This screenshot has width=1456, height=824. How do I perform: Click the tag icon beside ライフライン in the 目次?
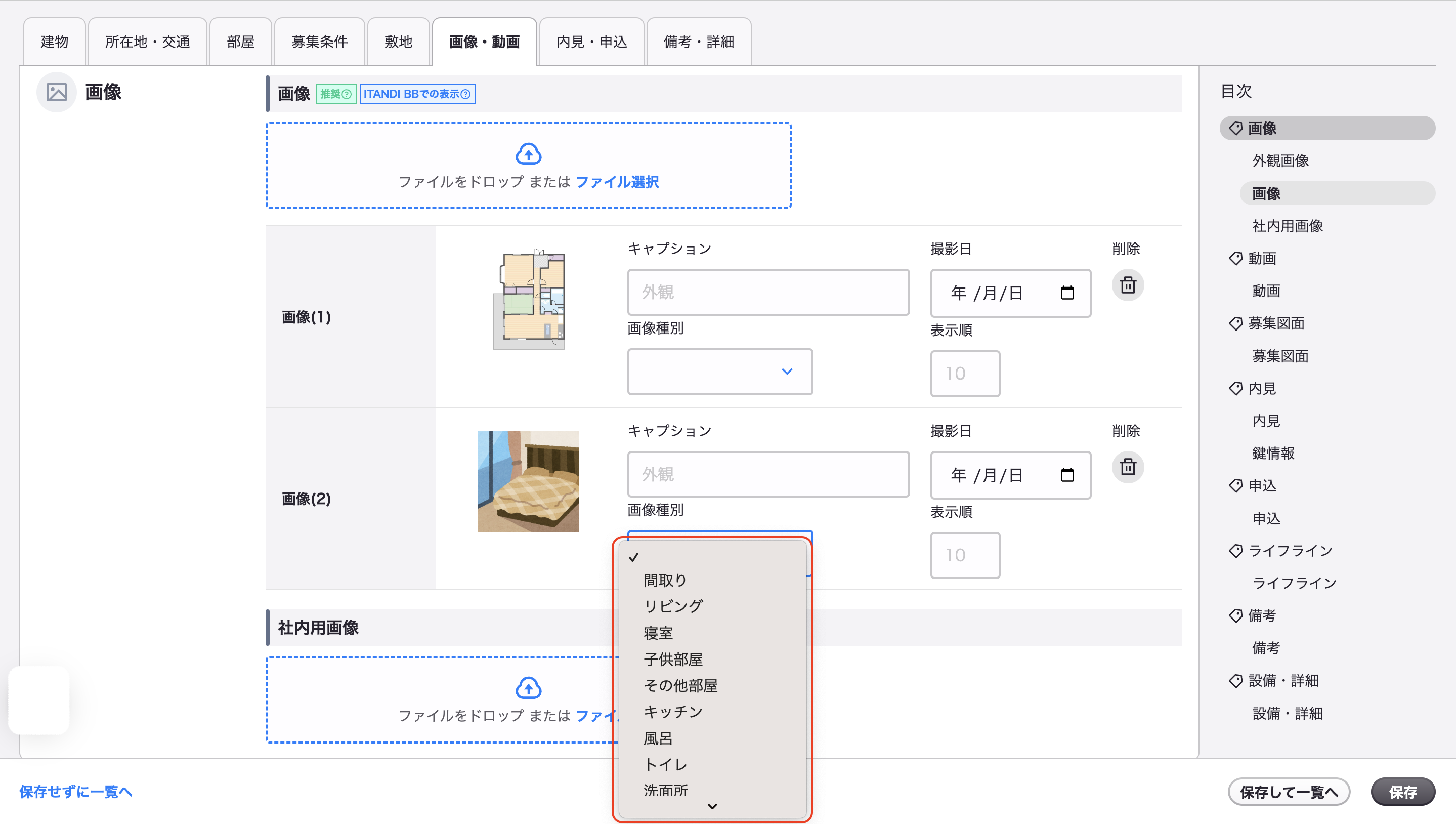(1235, 551)
